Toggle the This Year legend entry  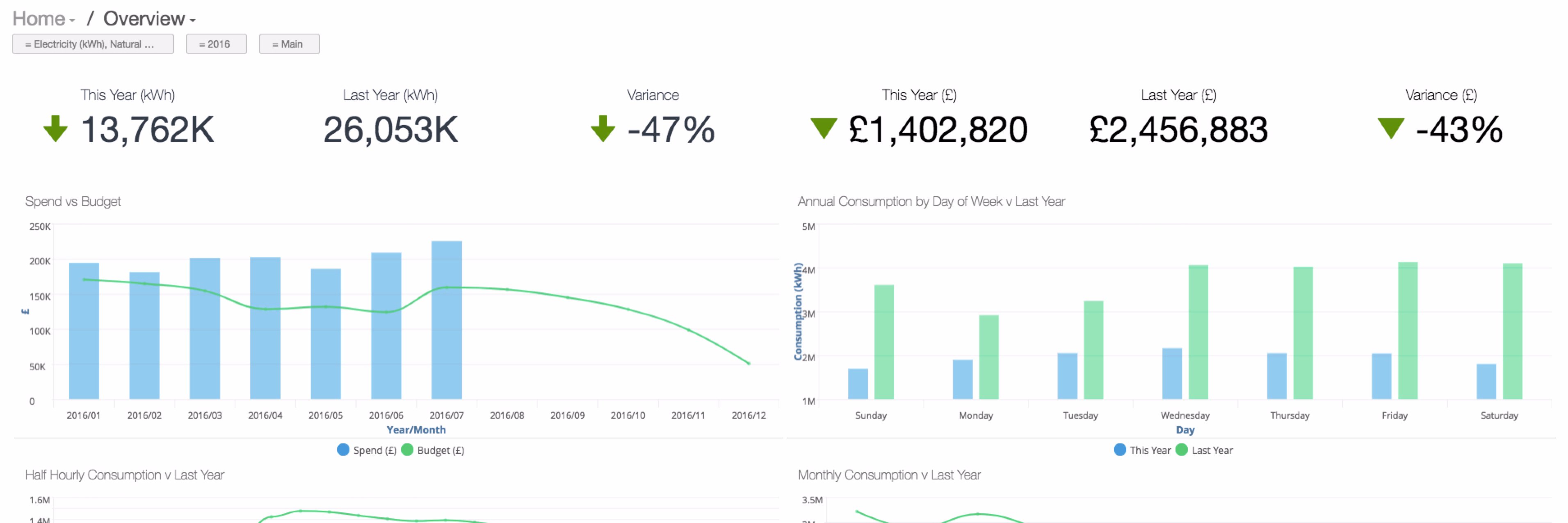pos(1142,450)
